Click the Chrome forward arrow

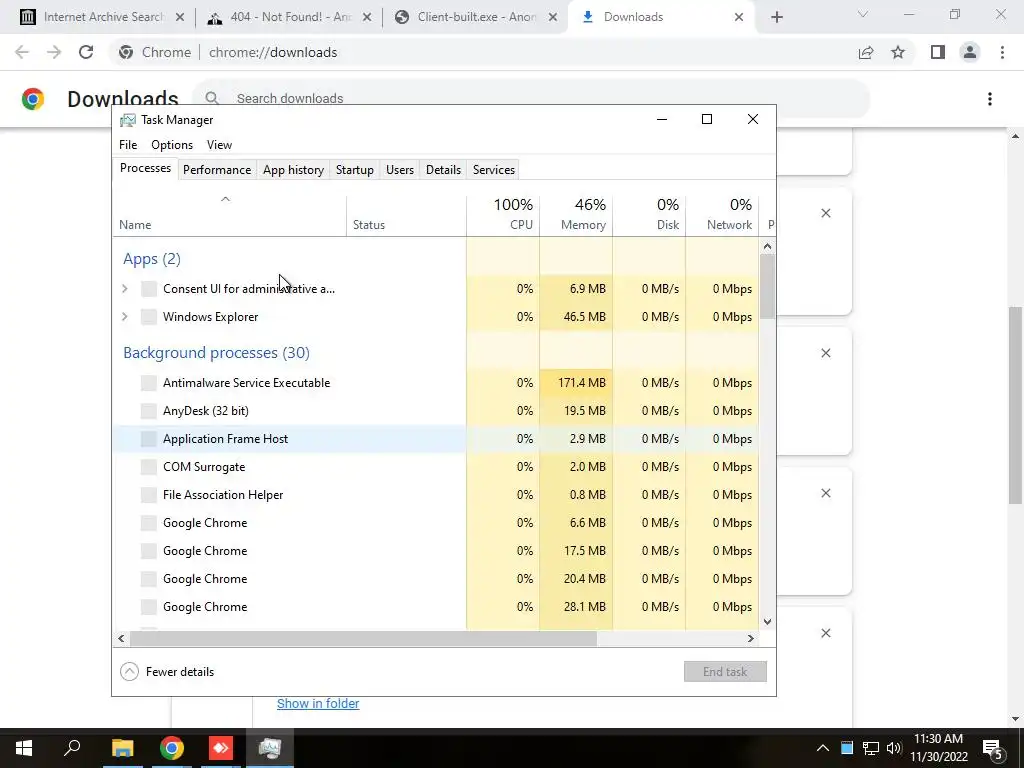pyautogui.click(x=54, y=52)
